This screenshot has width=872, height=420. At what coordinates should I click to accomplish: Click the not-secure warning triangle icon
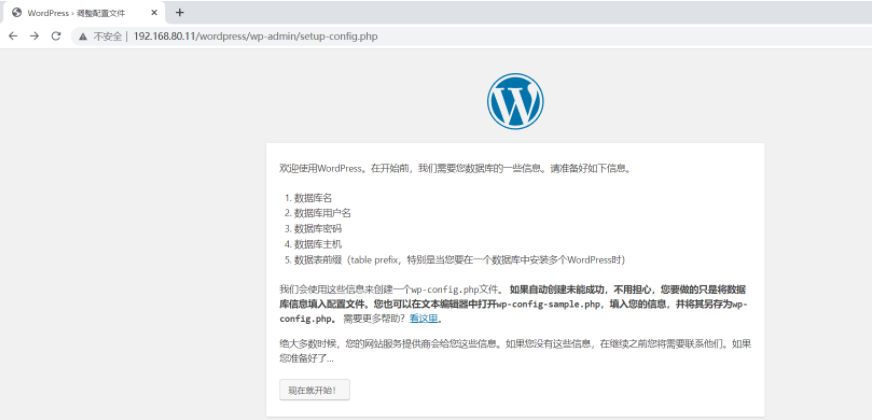[84, 36]
